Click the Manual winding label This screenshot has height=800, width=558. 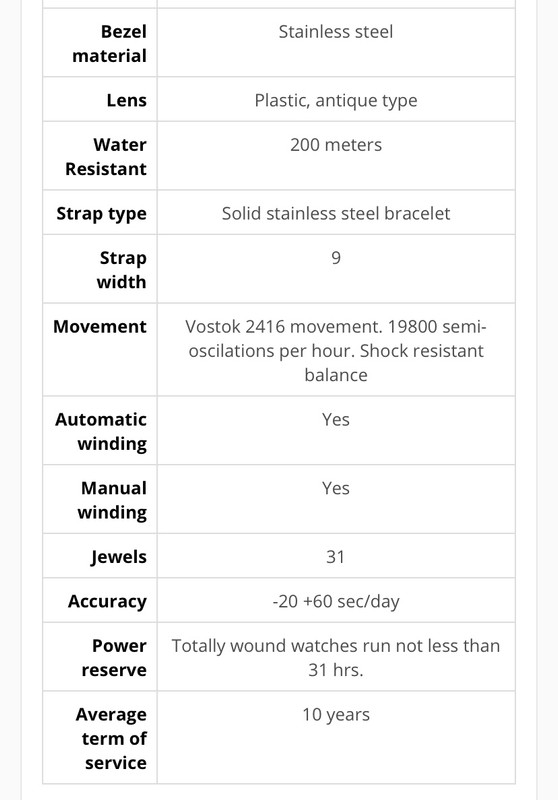pyautogui.click(x=112, y=500)
